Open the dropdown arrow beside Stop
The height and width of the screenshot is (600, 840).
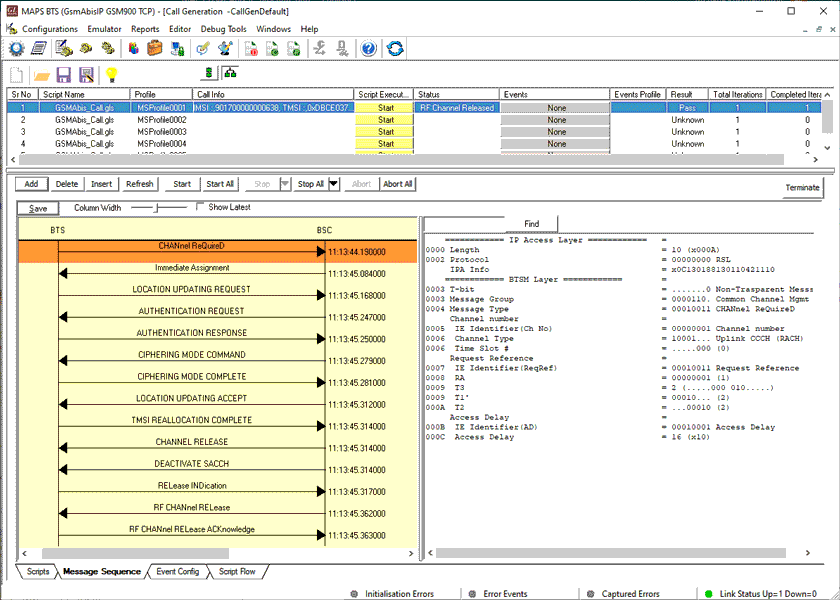pos(285,184)
